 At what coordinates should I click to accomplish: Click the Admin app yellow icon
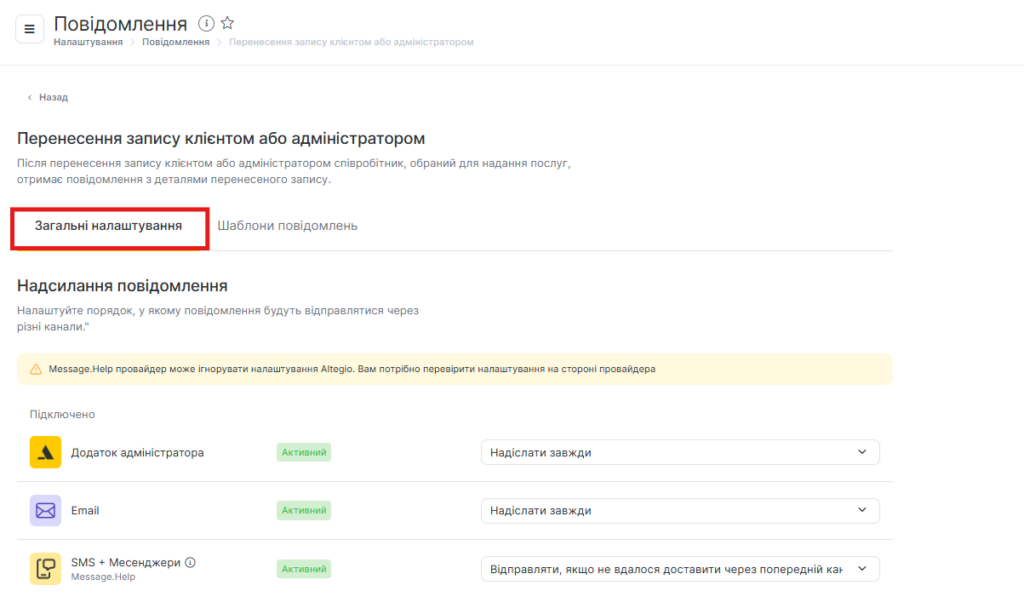pyautogui.click(x=46, y=453)
